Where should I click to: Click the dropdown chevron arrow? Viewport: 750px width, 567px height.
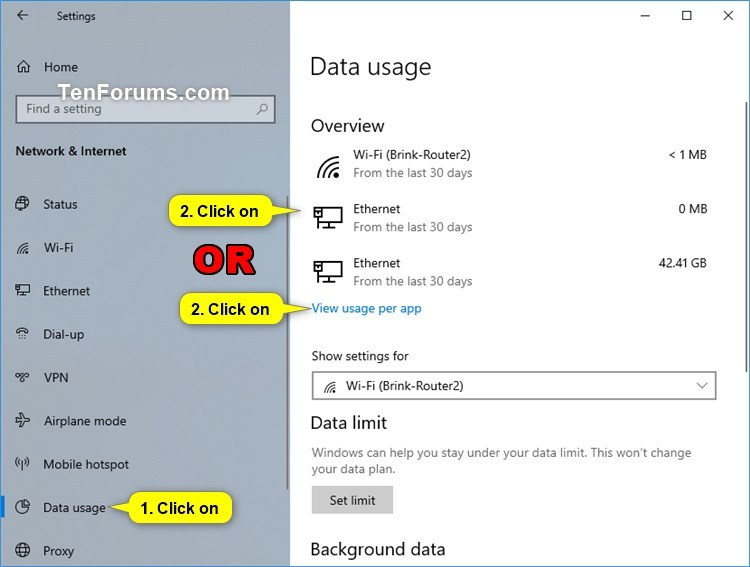(702, 386)
